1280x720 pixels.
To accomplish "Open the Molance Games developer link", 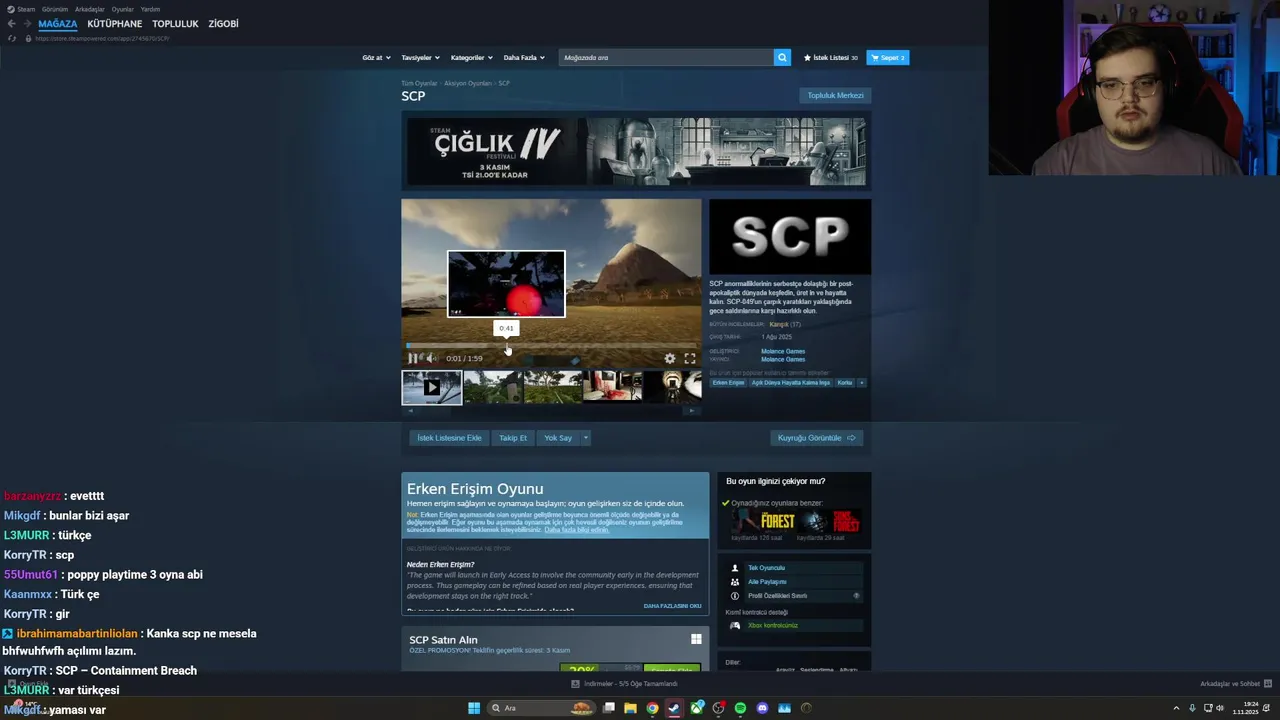I will (783, 351).
